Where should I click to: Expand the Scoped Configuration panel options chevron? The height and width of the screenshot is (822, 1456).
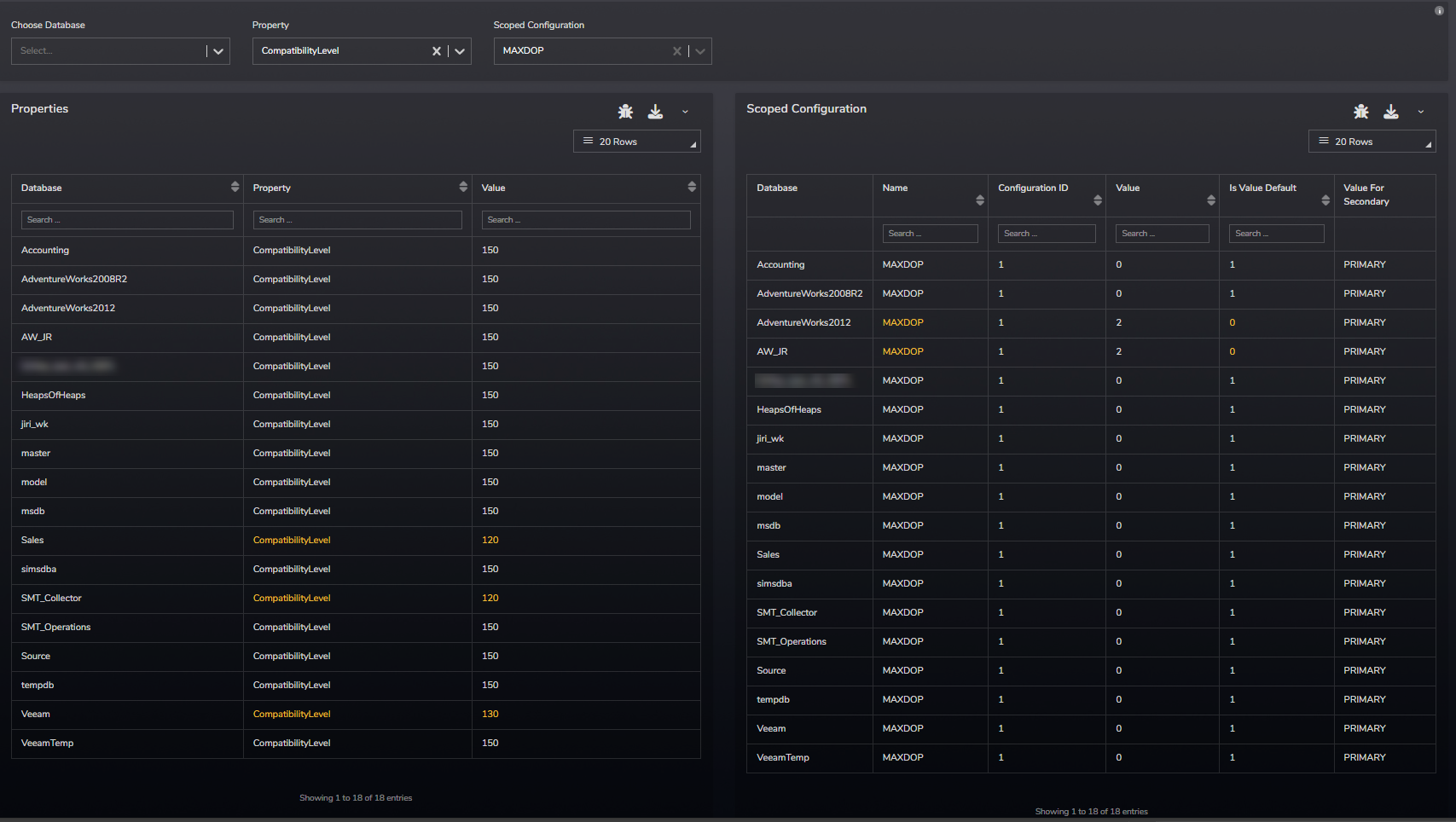click(x=1421, y=112)
